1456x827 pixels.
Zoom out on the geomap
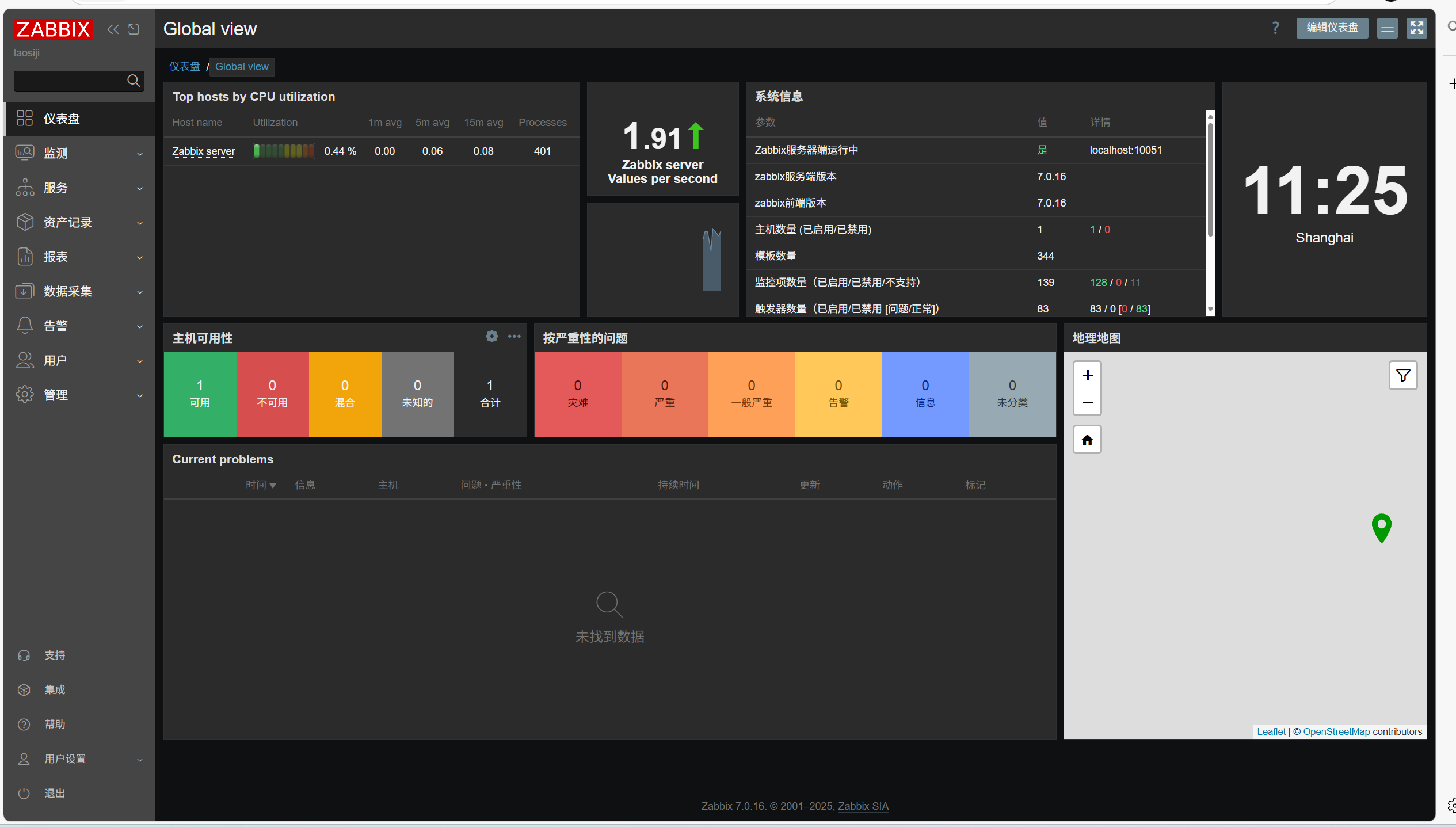(1088, 402)
